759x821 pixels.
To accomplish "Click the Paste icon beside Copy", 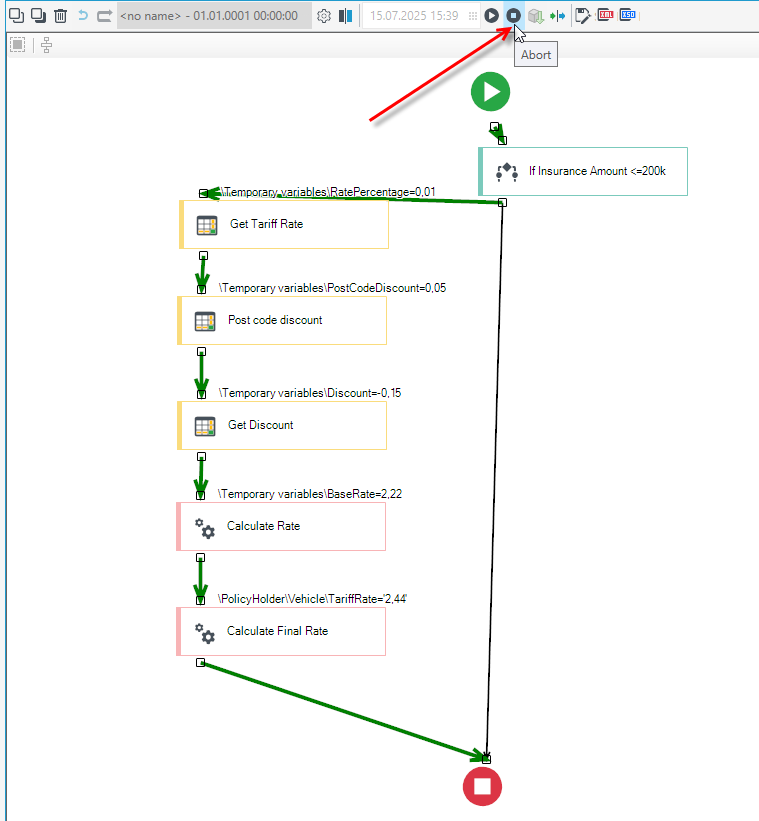I will click(38, 16).
